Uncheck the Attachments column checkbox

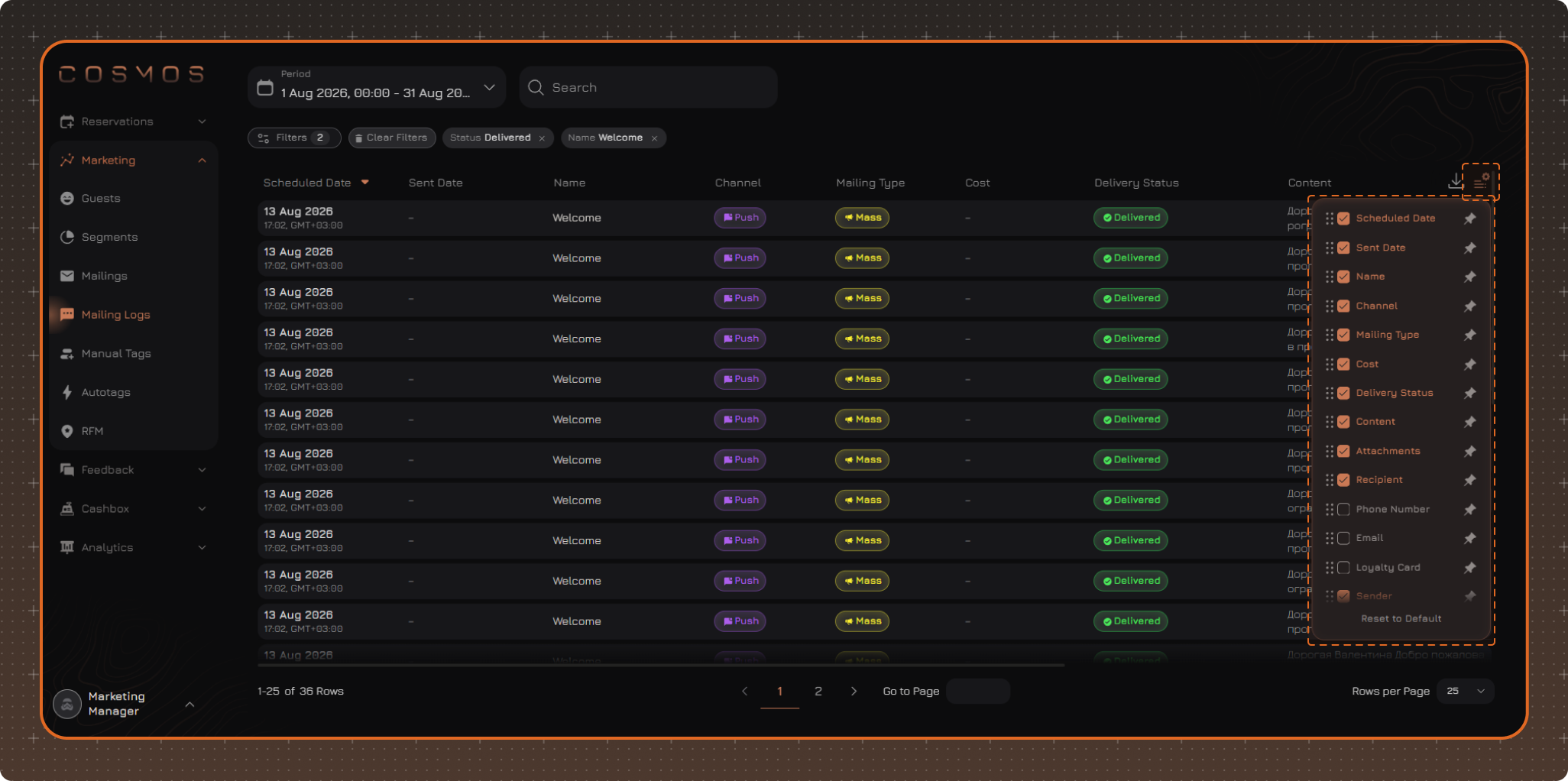(1343, 451)
